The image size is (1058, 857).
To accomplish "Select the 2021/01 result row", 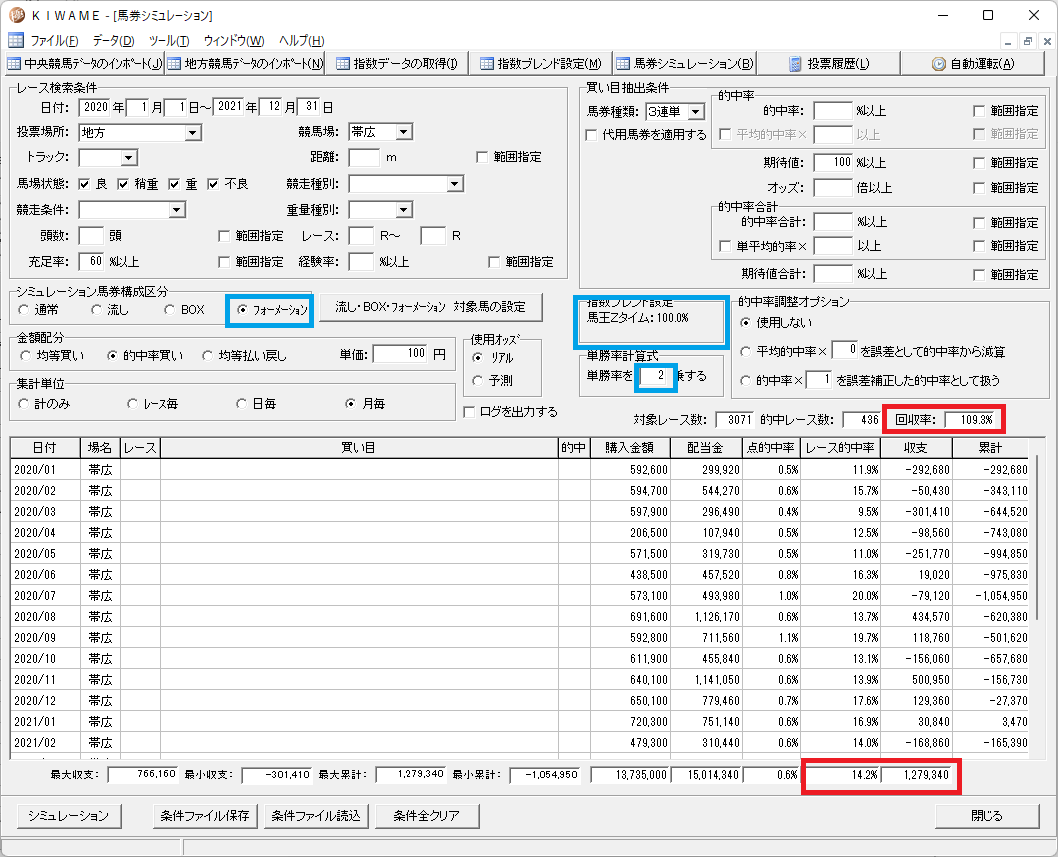I will point(520,721).
